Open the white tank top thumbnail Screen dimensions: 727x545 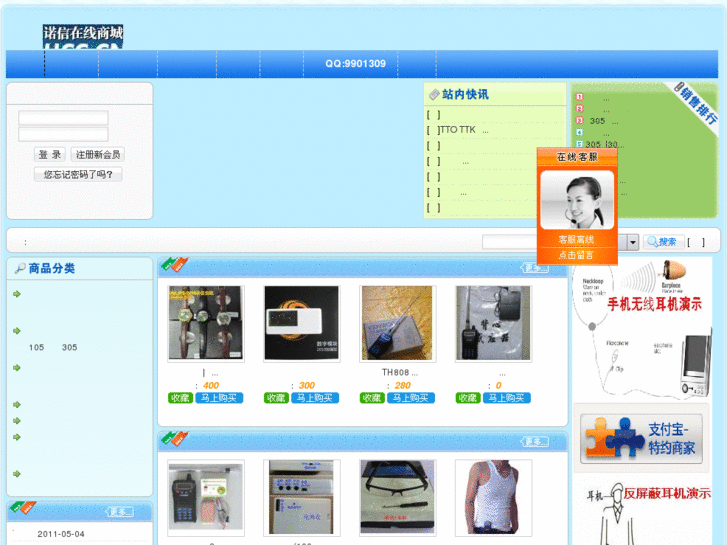tap(493, 498)
